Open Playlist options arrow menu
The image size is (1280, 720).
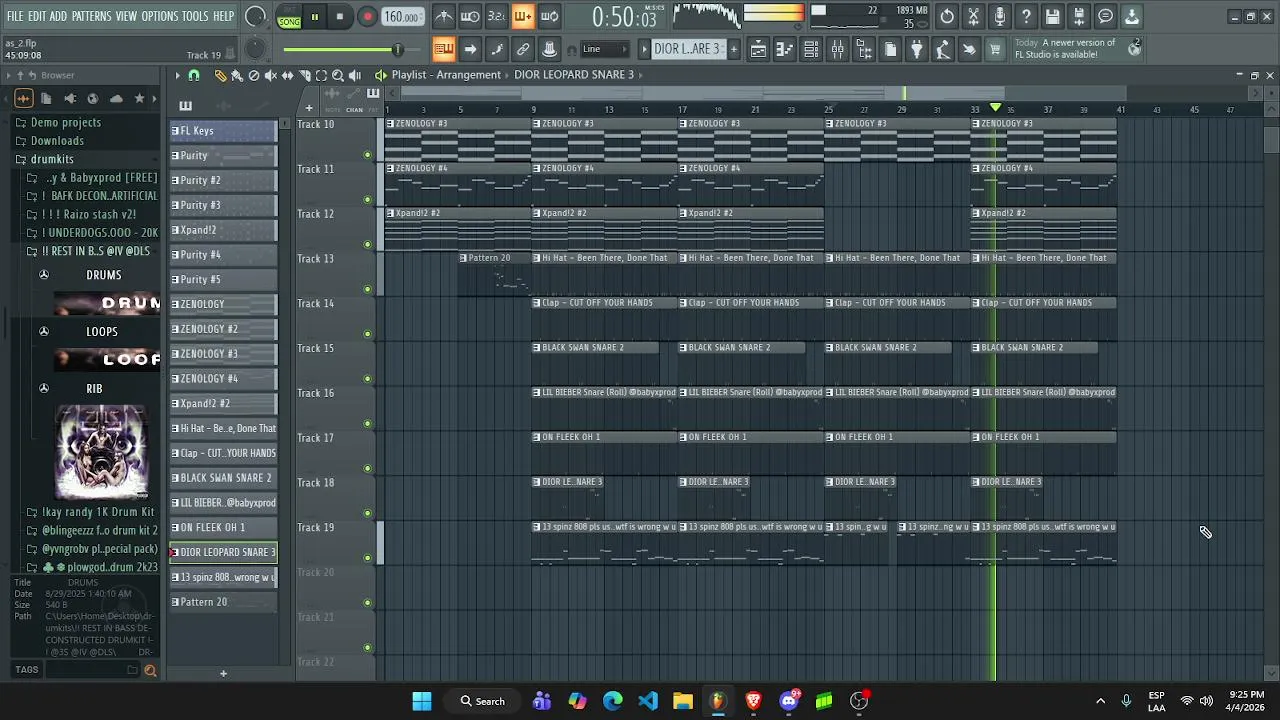coord(177,75)
